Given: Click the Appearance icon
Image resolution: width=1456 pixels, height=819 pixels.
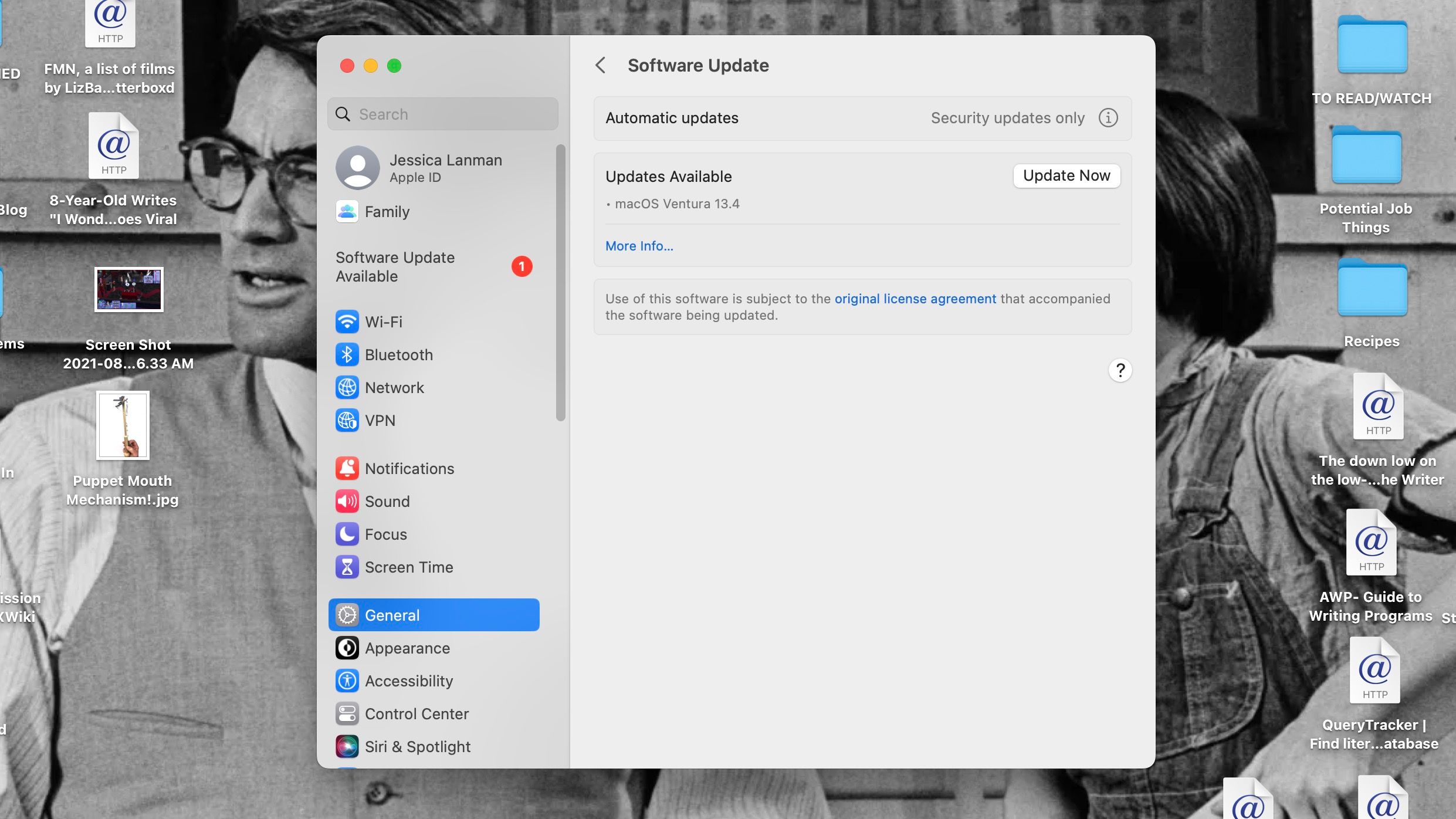Looking at the screenshot, I should pos(347,648).
